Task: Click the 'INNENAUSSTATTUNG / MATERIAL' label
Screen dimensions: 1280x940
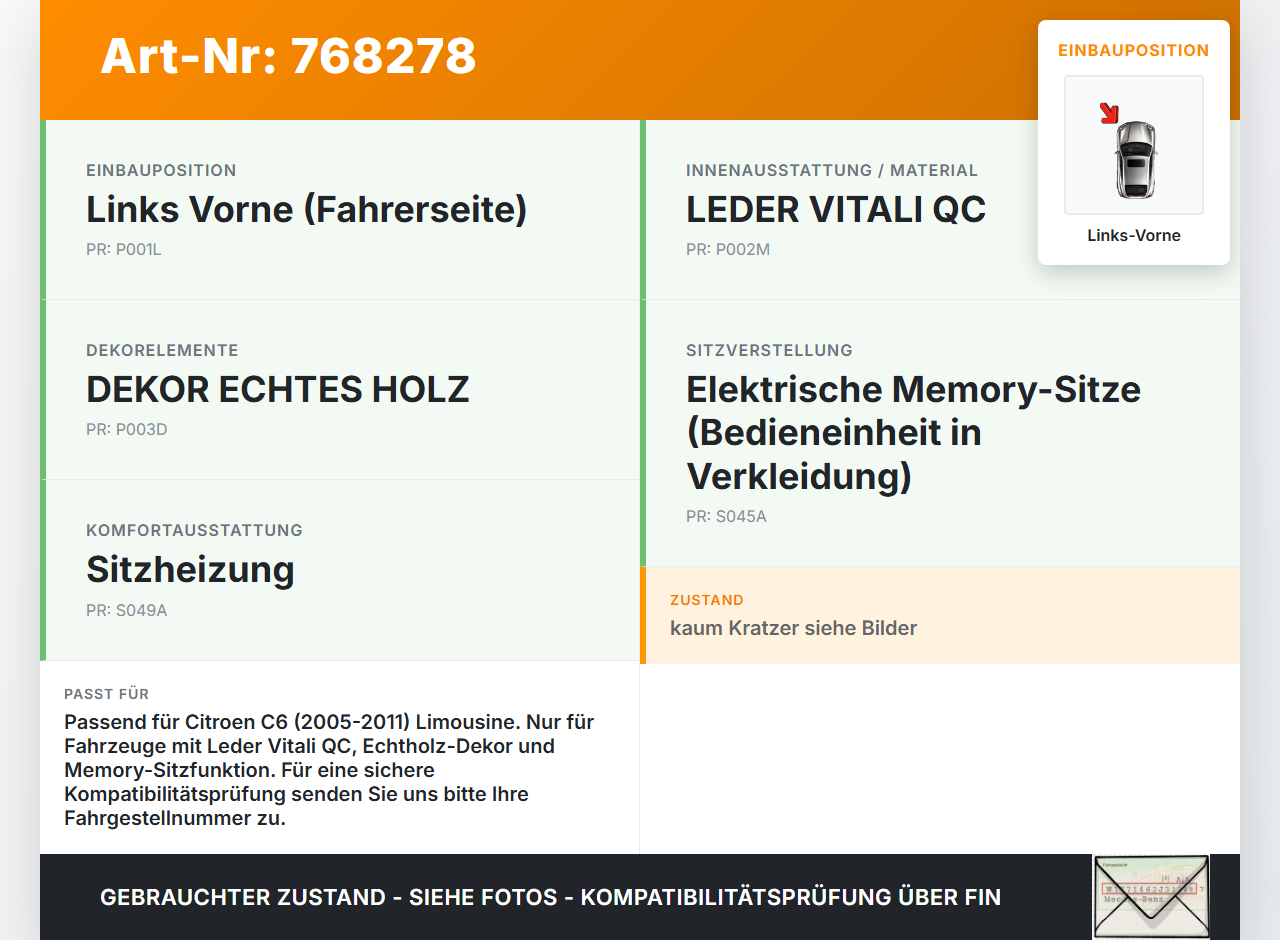Action: 832,171
